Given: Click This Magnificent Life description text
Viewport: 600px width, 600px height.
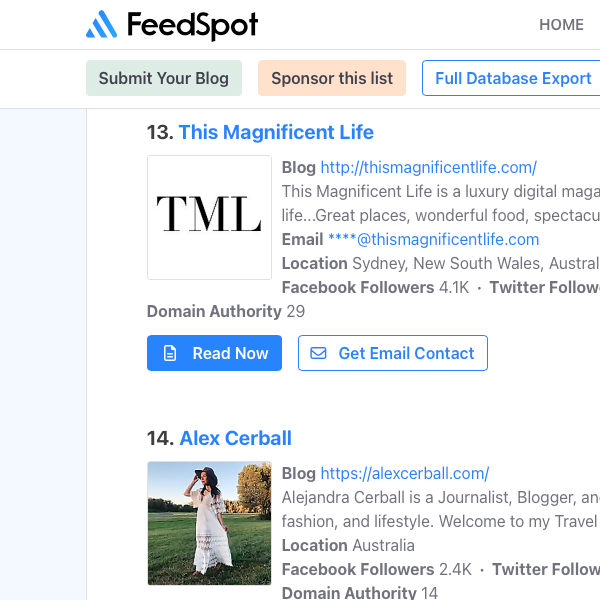Looking at the screenshot, I should coord(440,203).
